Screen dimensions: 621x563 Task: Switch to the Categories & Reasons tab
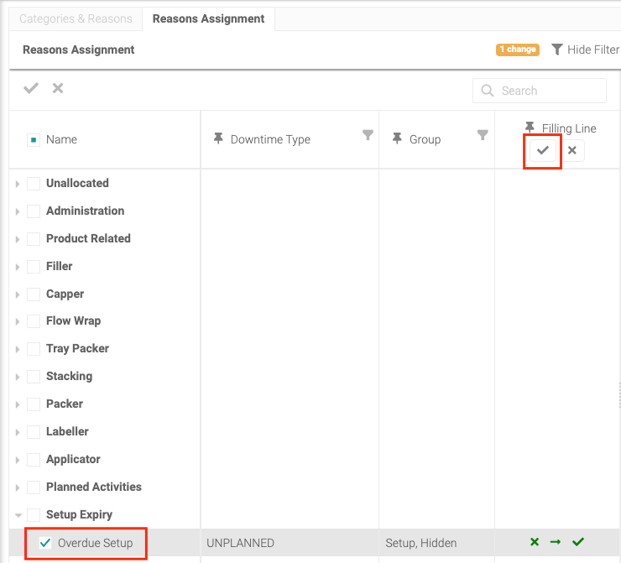tap(75, 19)
